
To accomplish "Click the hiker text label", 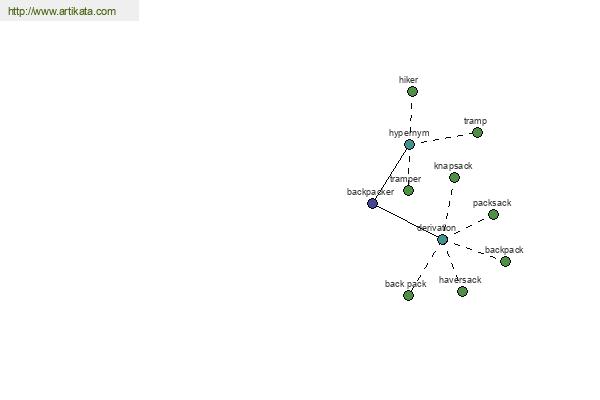I will coord(408,80).
